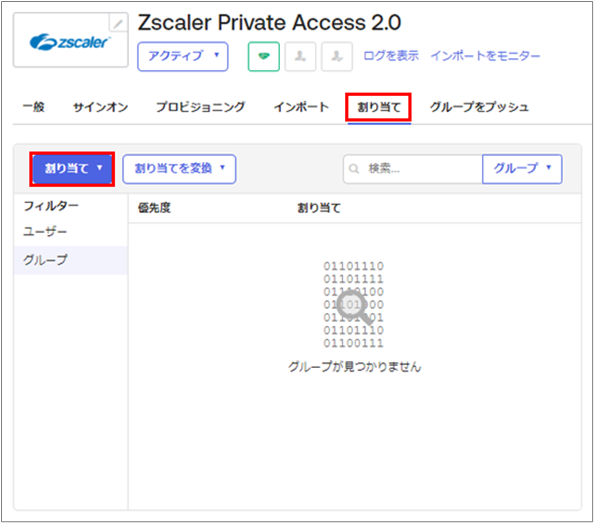
Task: Open the インポート tab
Action: pyautogui.click(x=302, y=107)
